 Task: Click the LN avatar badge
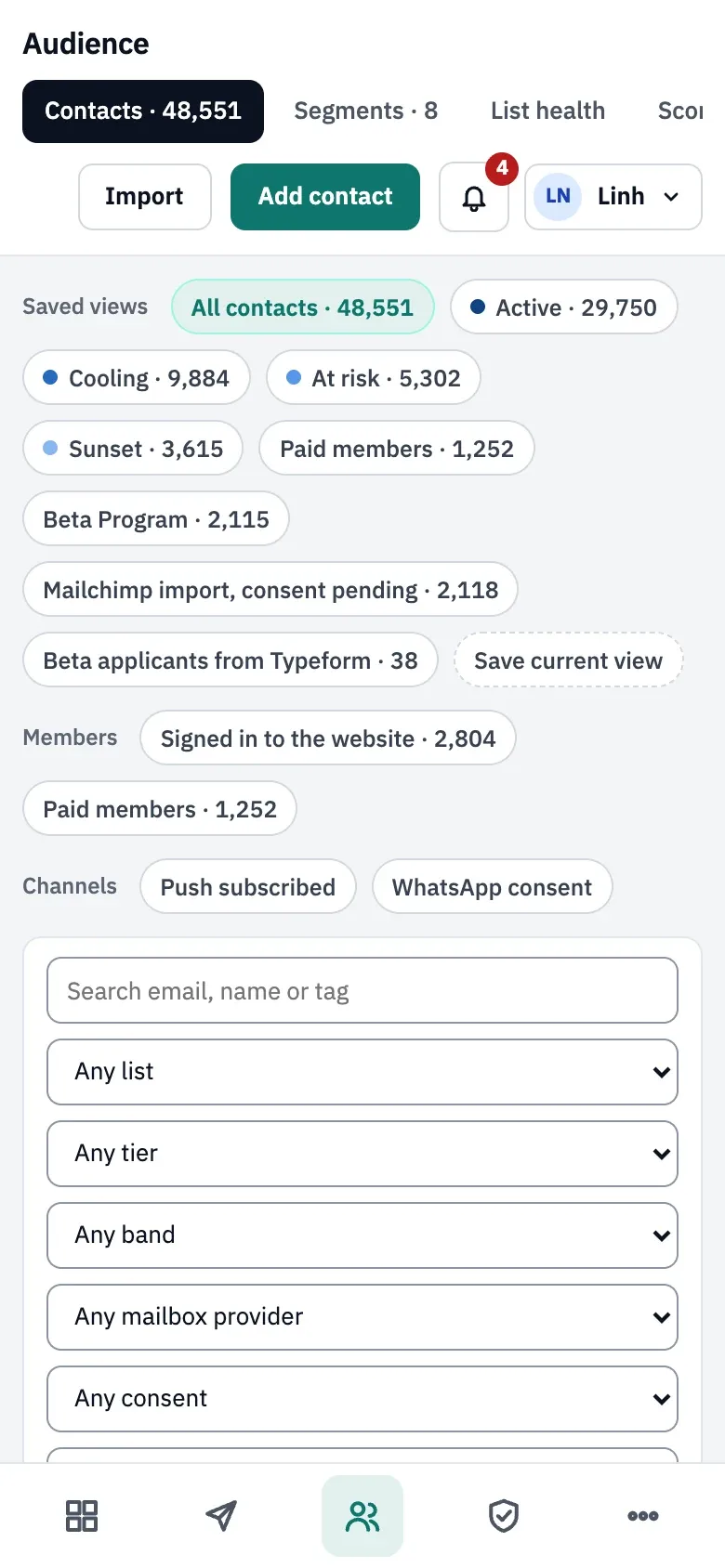pos(558,197)
